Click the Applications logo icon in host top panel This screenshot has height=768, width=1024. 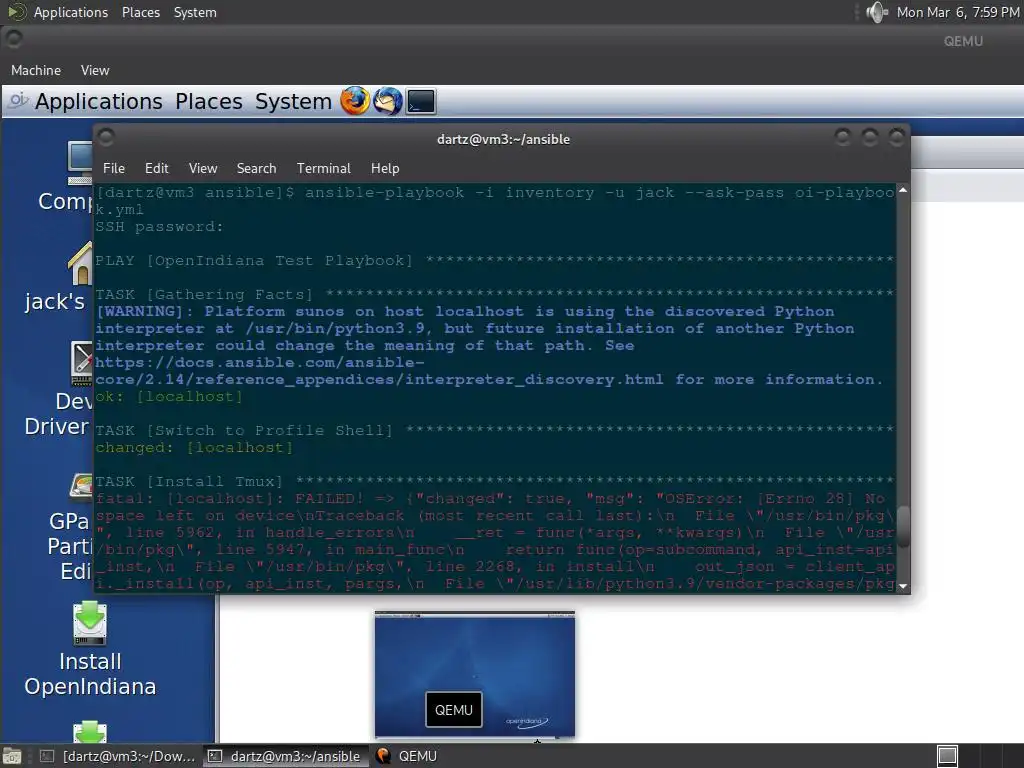click(17, 12)
